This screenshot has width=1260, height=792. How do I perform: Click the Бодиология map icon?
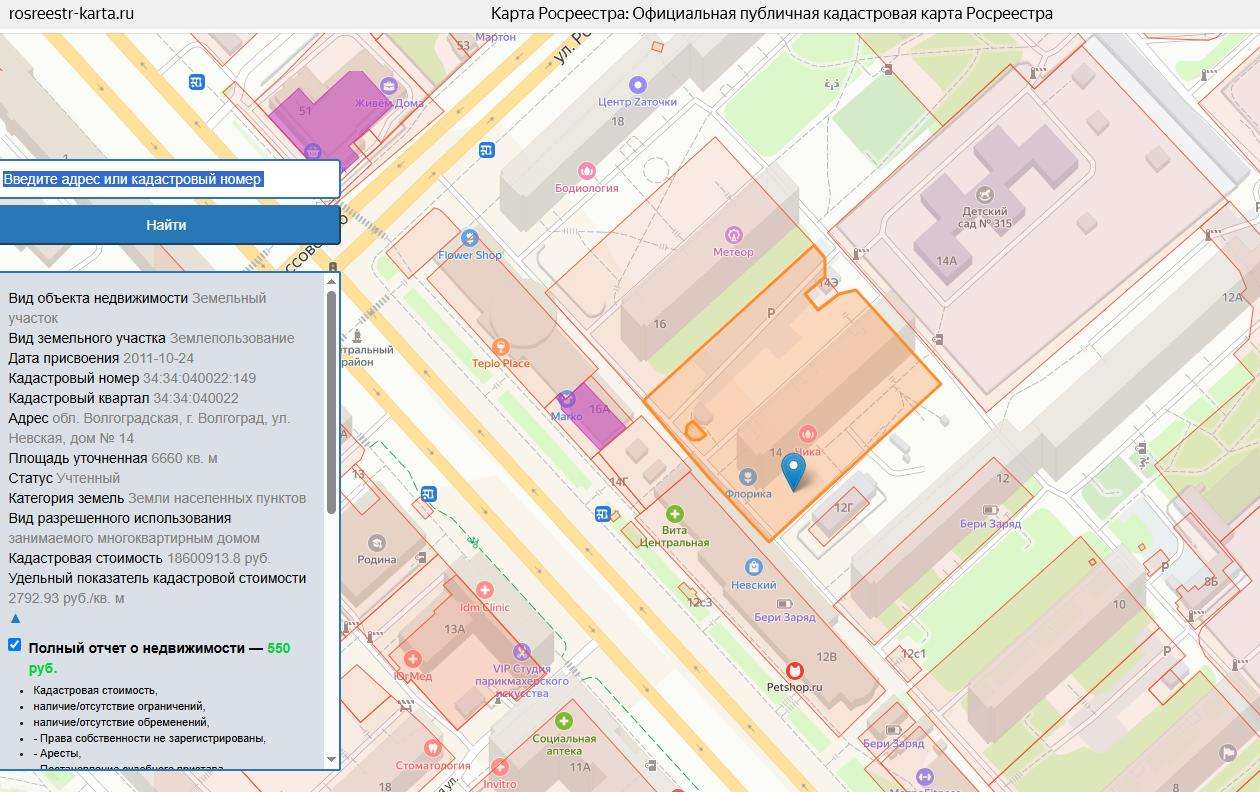pos(587,171)
